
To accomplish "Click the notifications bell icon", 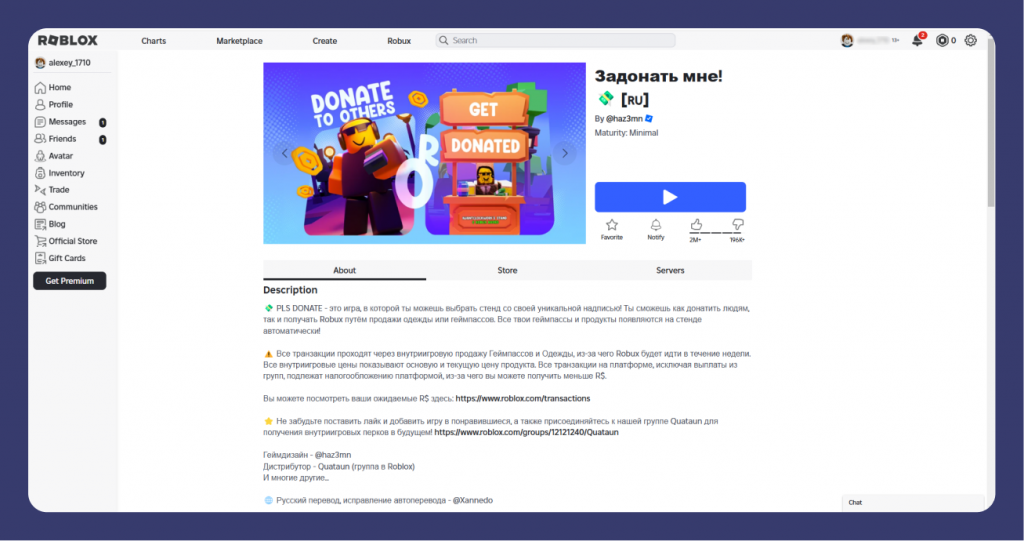I will [917, 41].
